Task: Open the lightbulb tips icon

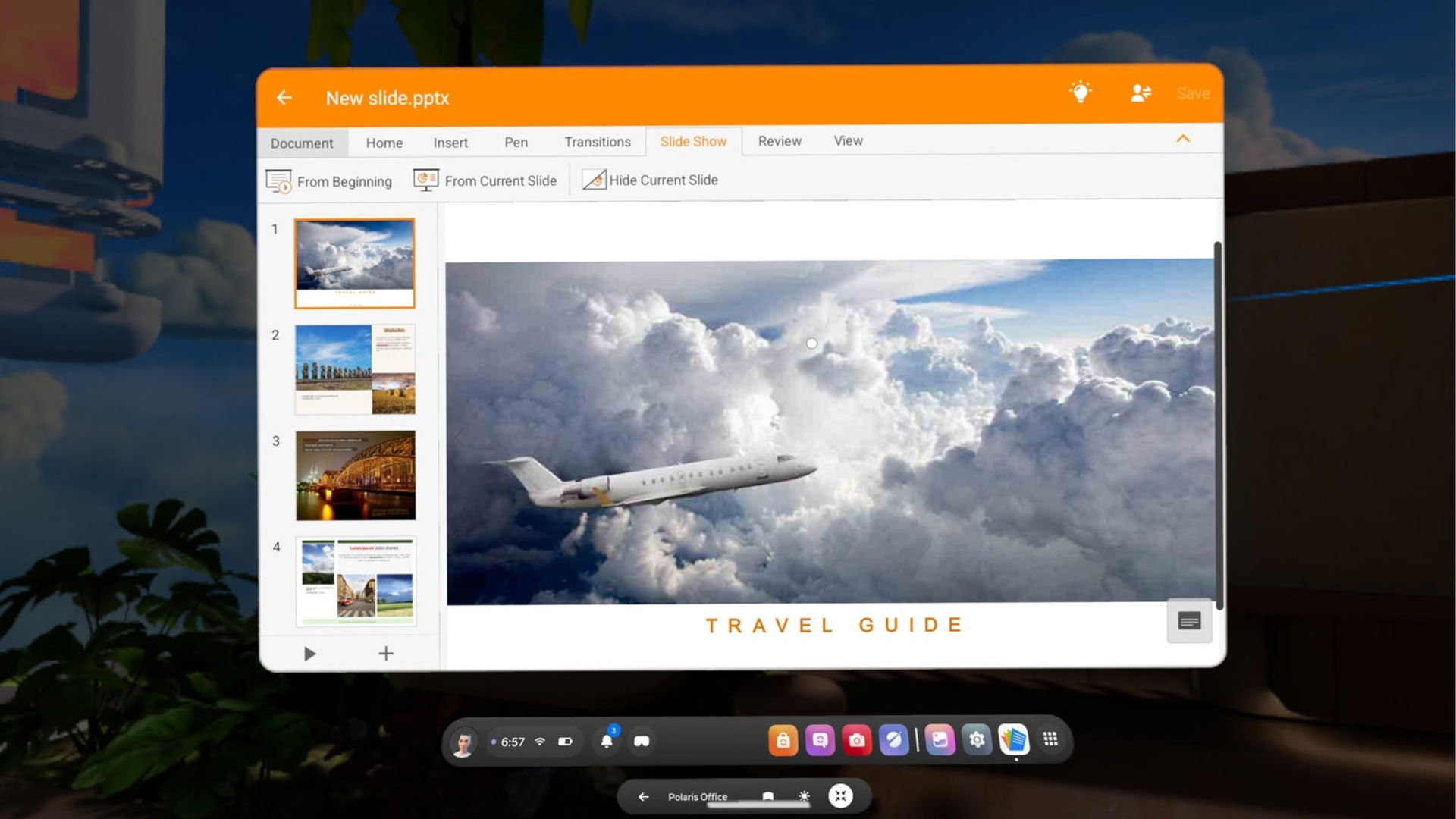Action: tap(1080, 93)
